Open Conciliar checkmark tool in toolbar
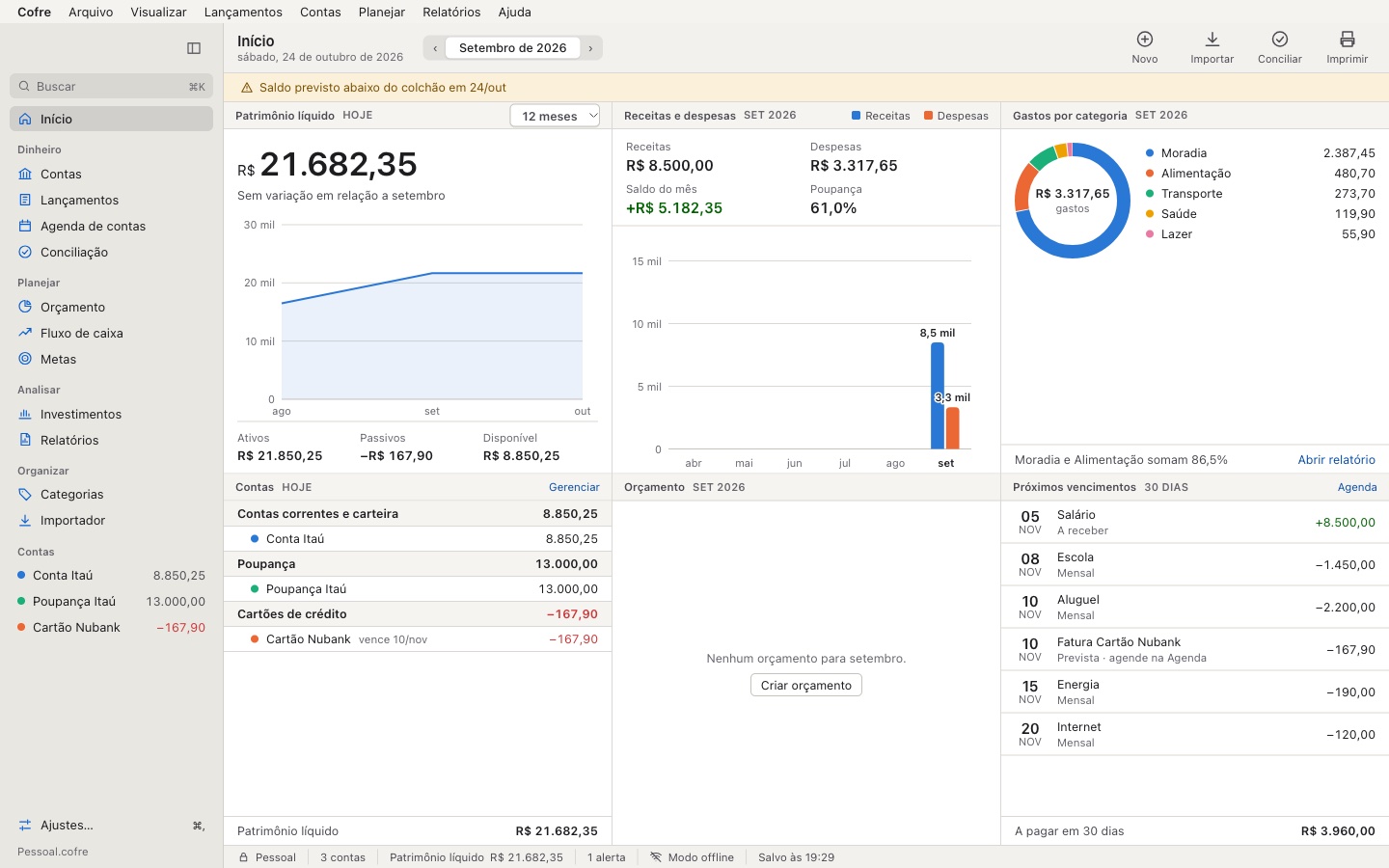This screenshot has height=868, width=1389. tap(1279, 40)
